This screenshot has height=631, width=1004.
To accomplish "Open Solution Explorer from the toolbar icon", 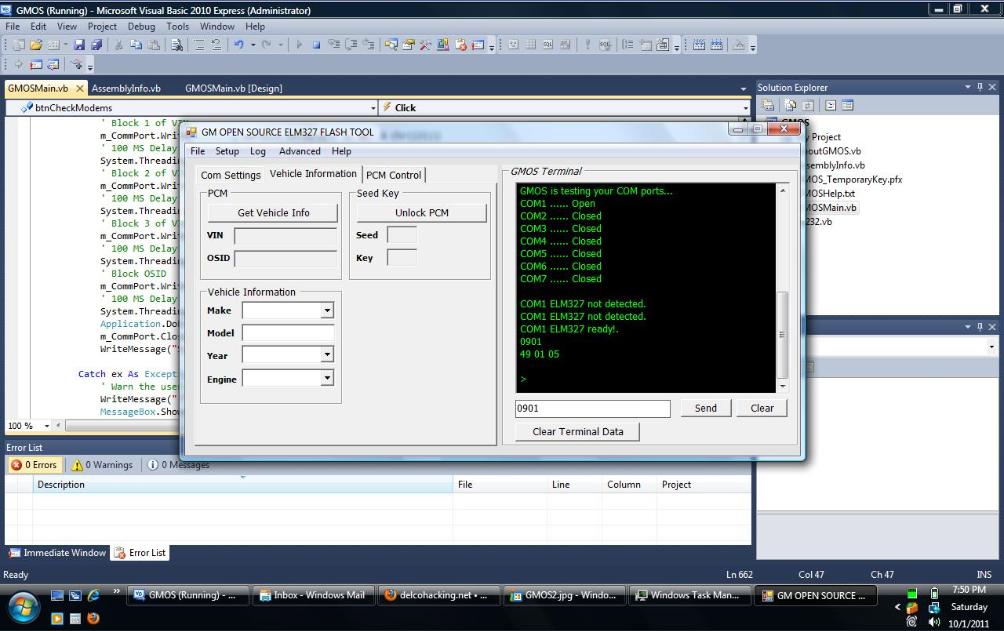I will [391, 45].
